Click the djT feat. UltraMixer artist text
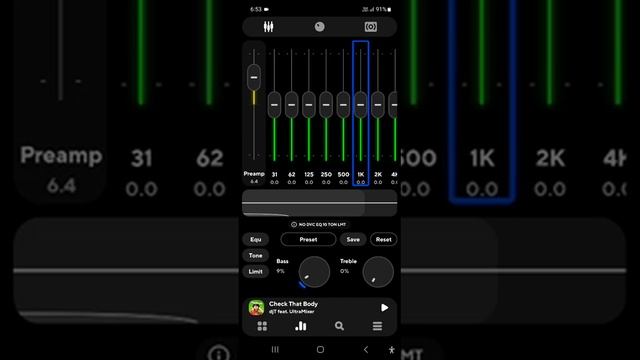 click(x=291, y=311)
